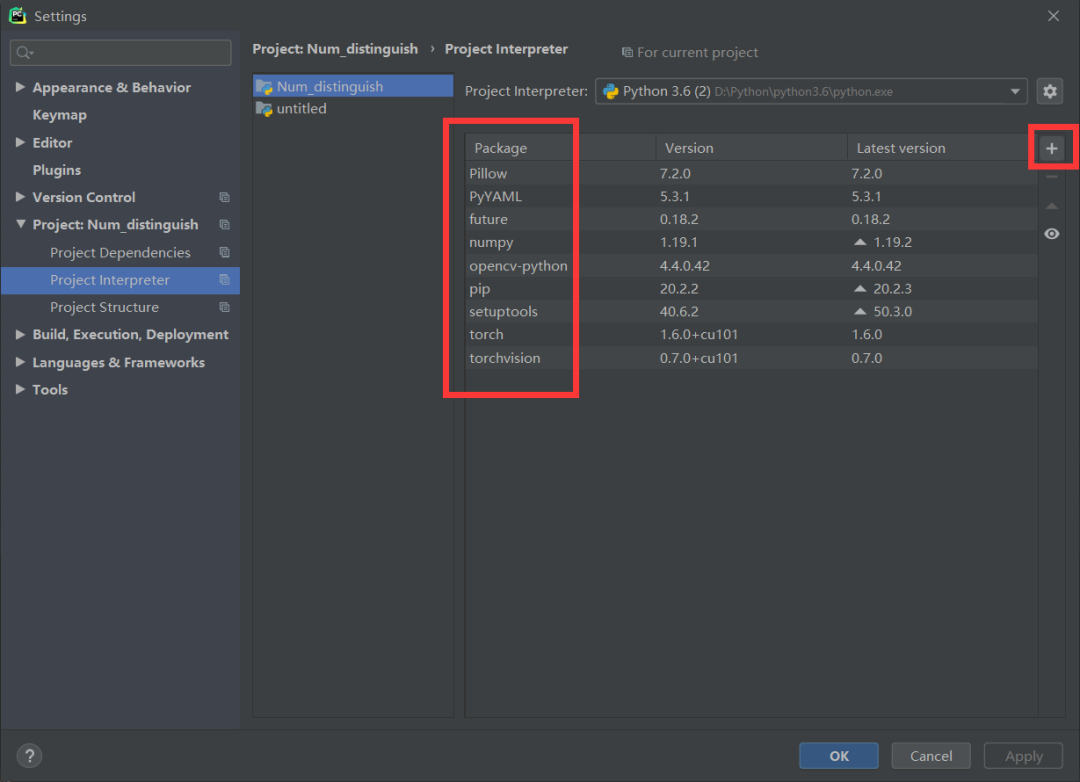The height and width of the screenshot is (782, 1080).
Task: Click the copy icon next to Project Dependencies
Action: [225, 252]
